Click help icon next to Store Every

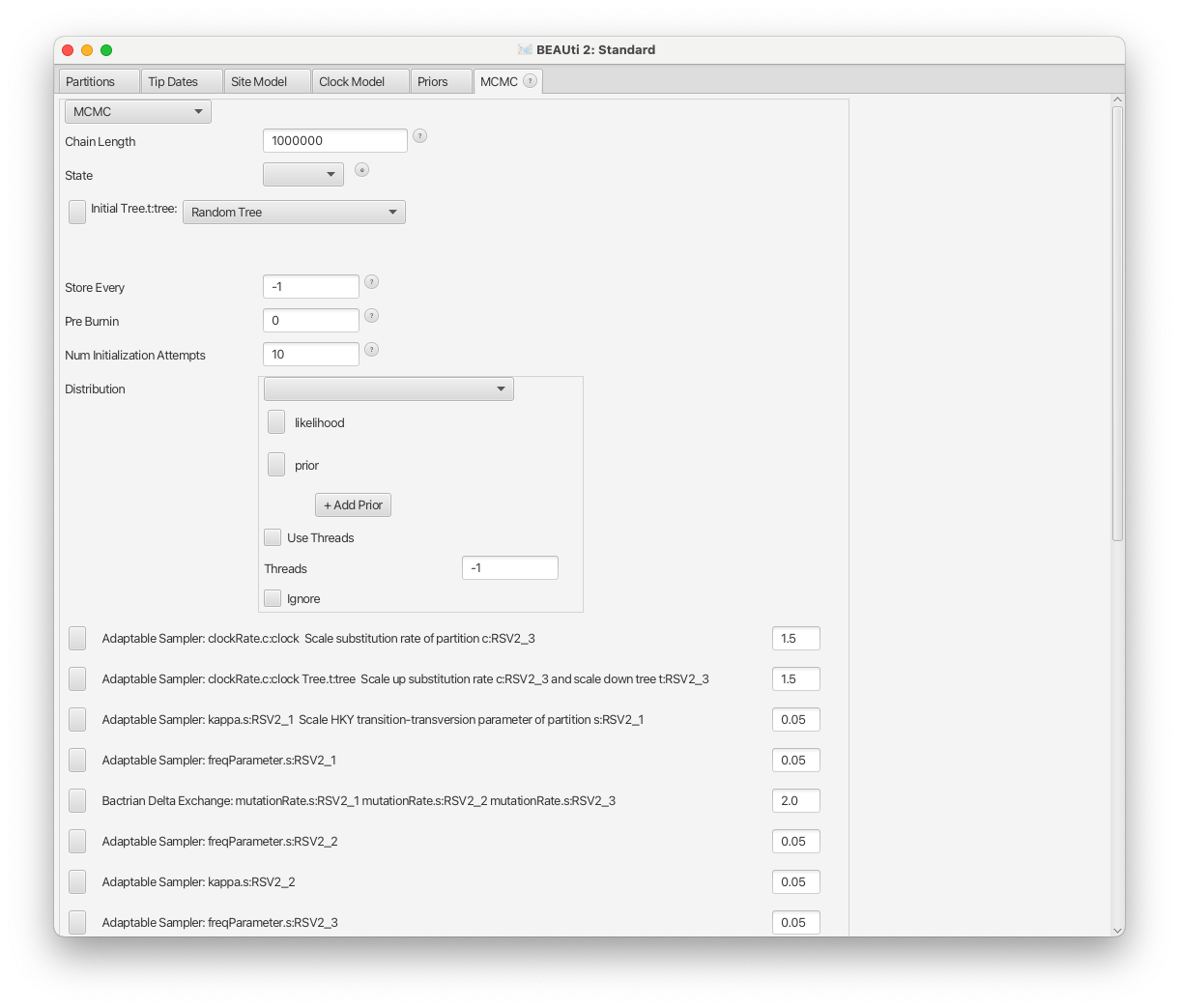371,282
